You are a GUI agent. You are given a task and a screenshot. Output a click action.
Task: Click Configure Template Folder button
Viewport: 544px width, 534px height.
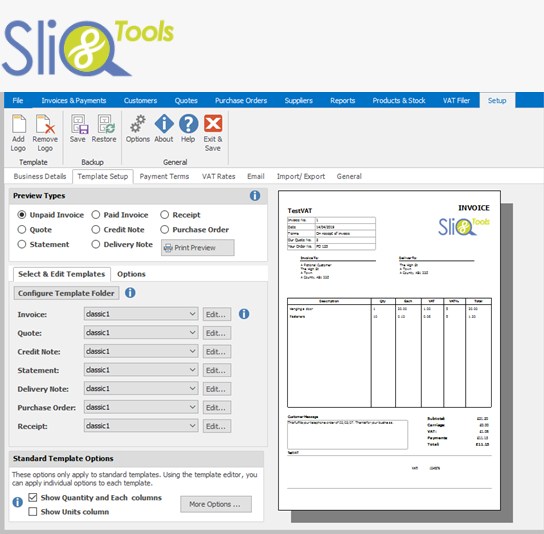point(66,293)
